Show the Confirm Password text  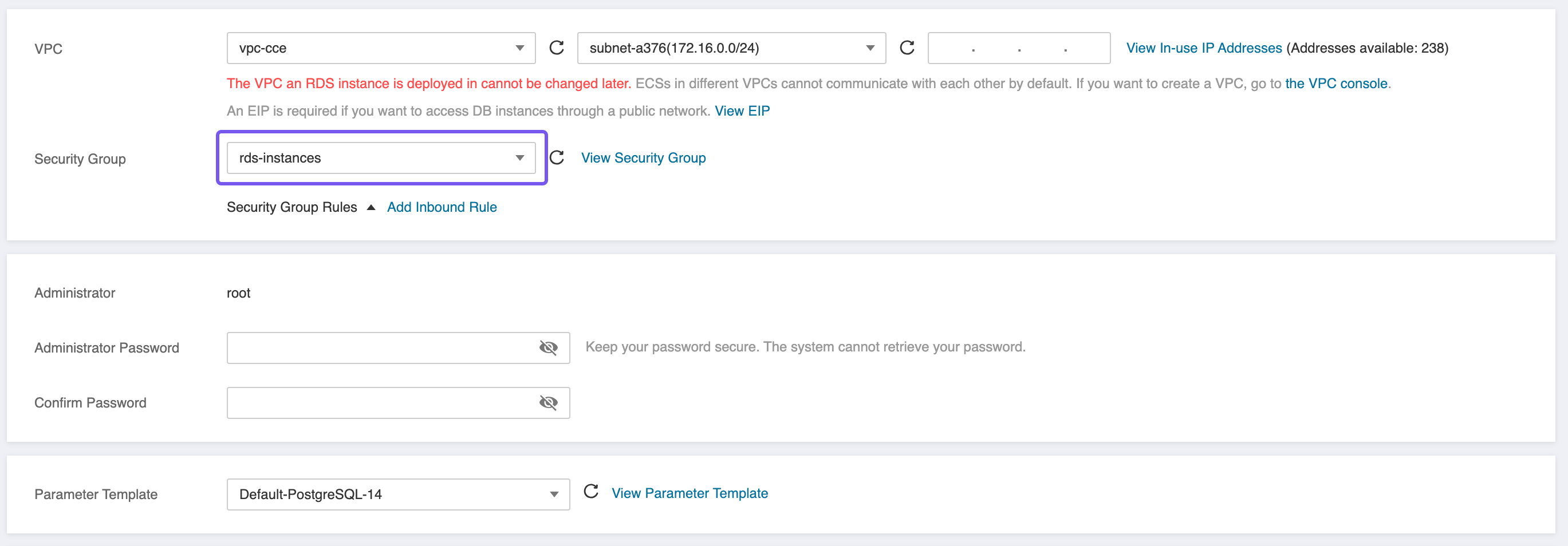548,402
